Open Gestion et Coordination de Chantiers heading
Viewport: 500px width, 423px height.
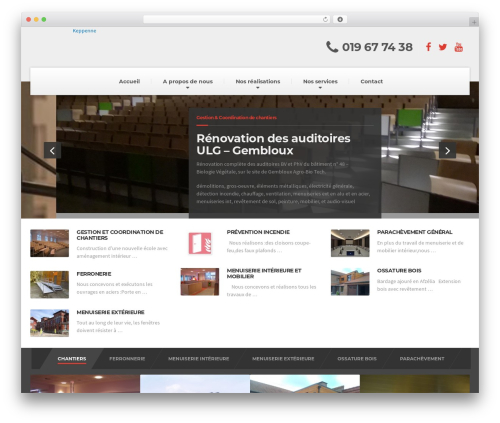click(x=120, y=235)
